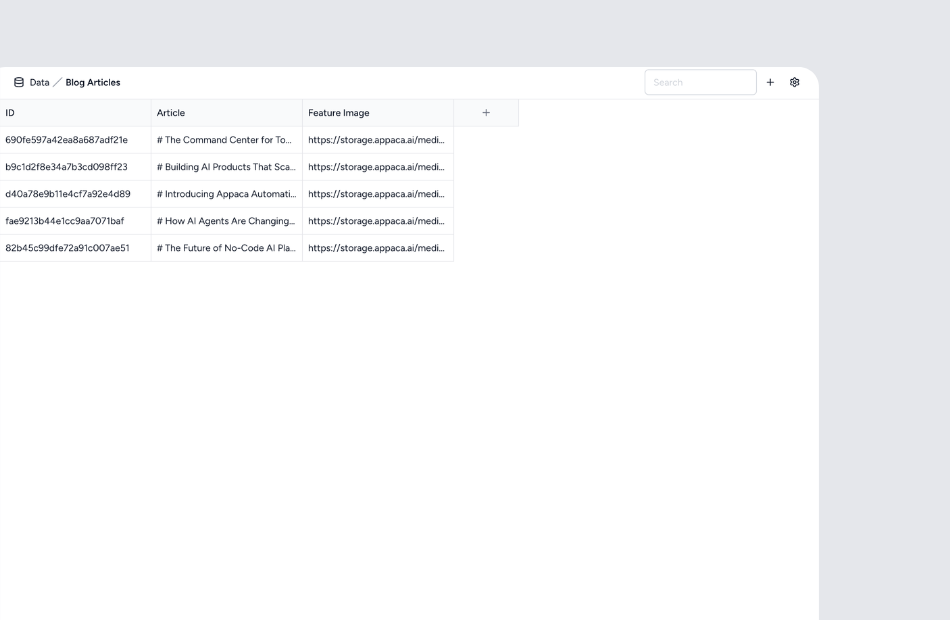Click the How AI Agents Are Changing... cell

(x=225, y=221)
